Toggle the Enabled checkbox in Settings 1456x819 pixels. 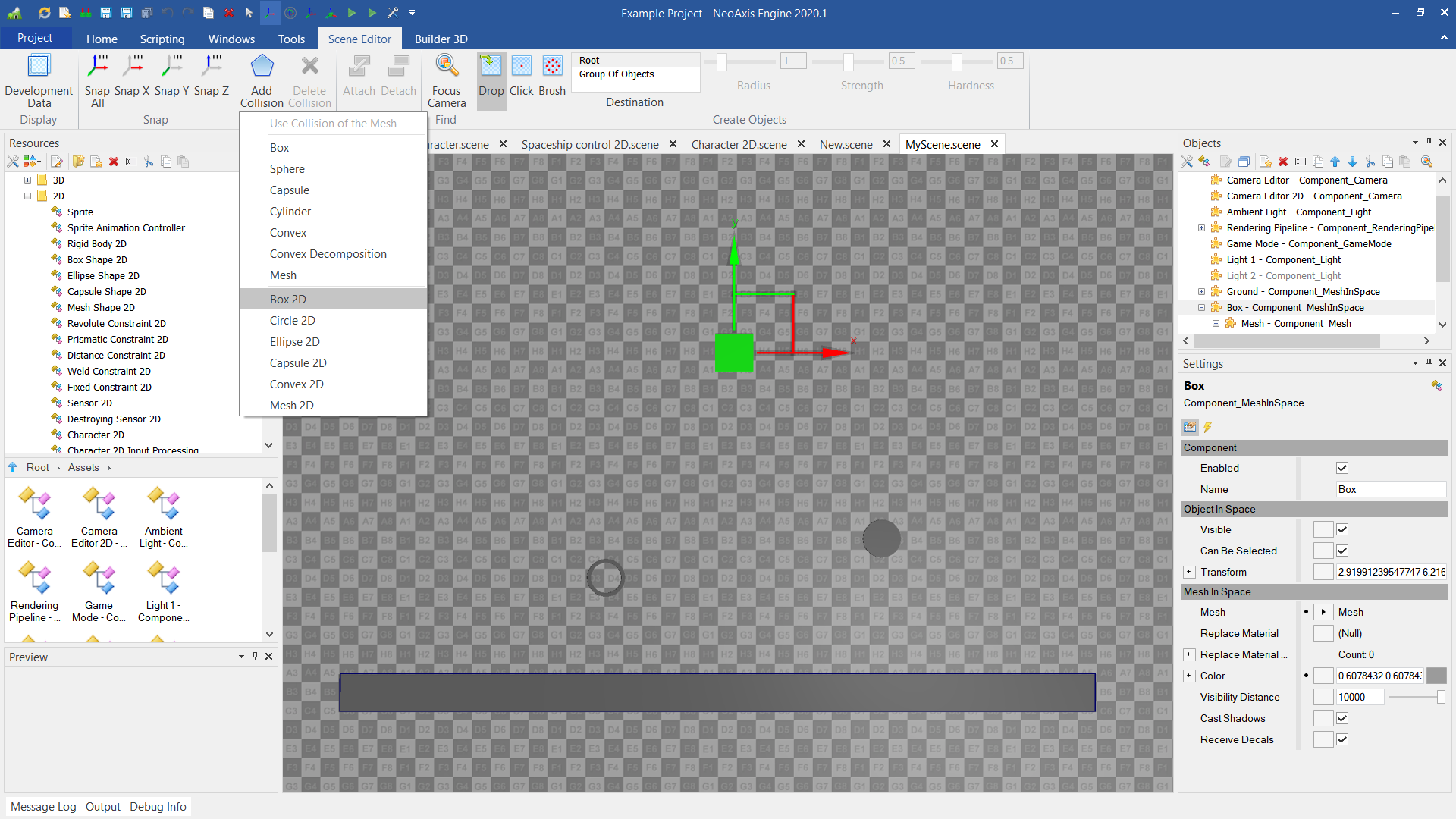point(1342,468)
